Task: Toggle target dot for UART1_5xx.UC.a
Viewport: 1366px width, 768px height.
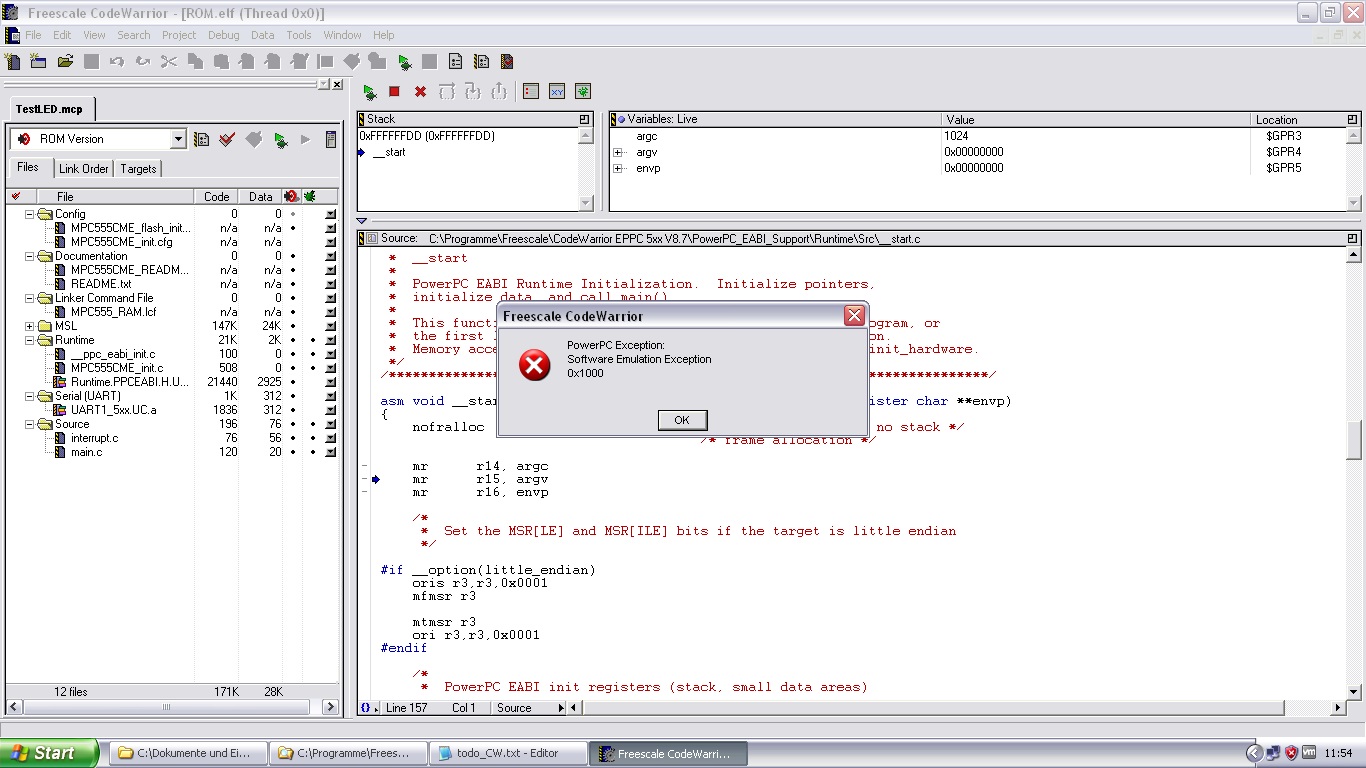Action: click(293, 410)
